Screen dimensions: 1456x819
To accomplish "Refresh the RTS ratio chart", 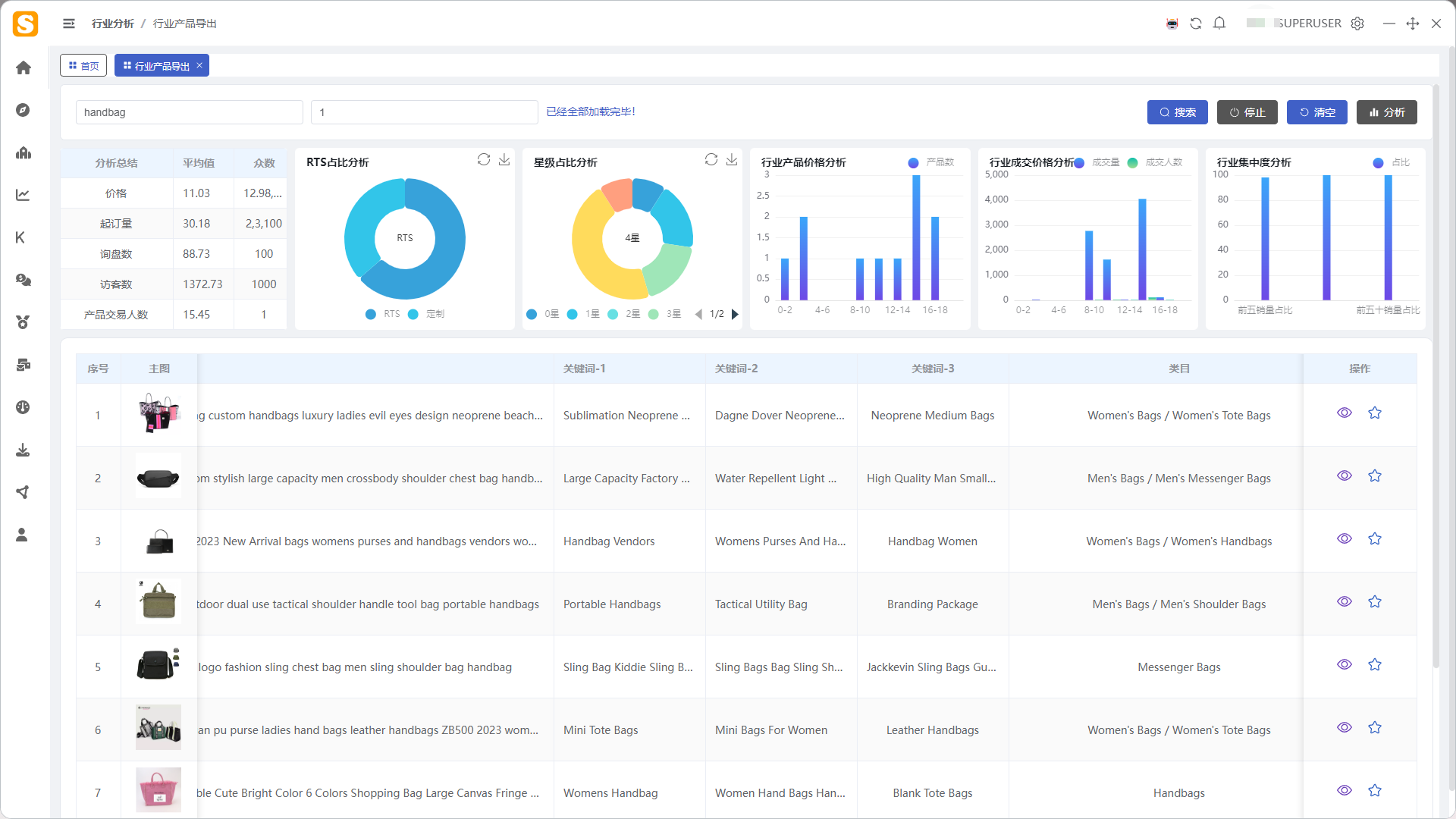I will pos(484,159).
